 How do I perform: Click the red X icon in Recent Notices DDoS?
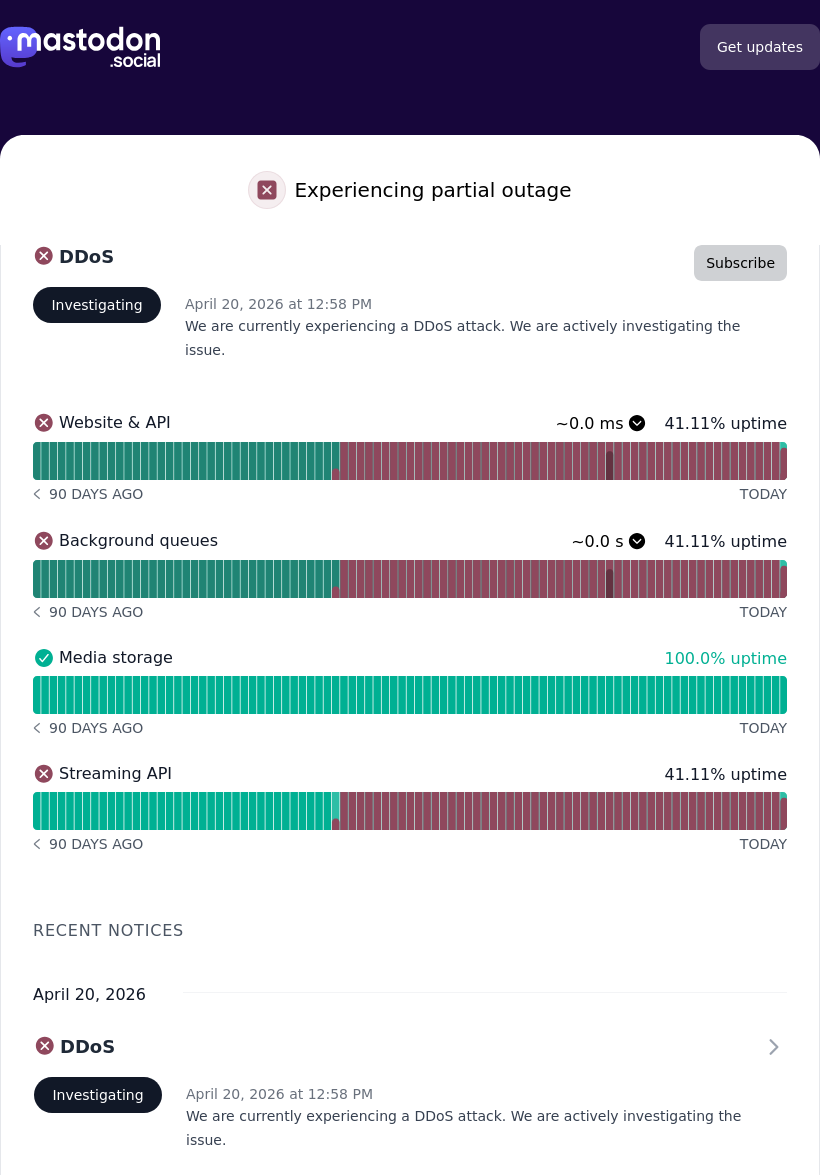pyautogui.click(x=45, y=1046)
